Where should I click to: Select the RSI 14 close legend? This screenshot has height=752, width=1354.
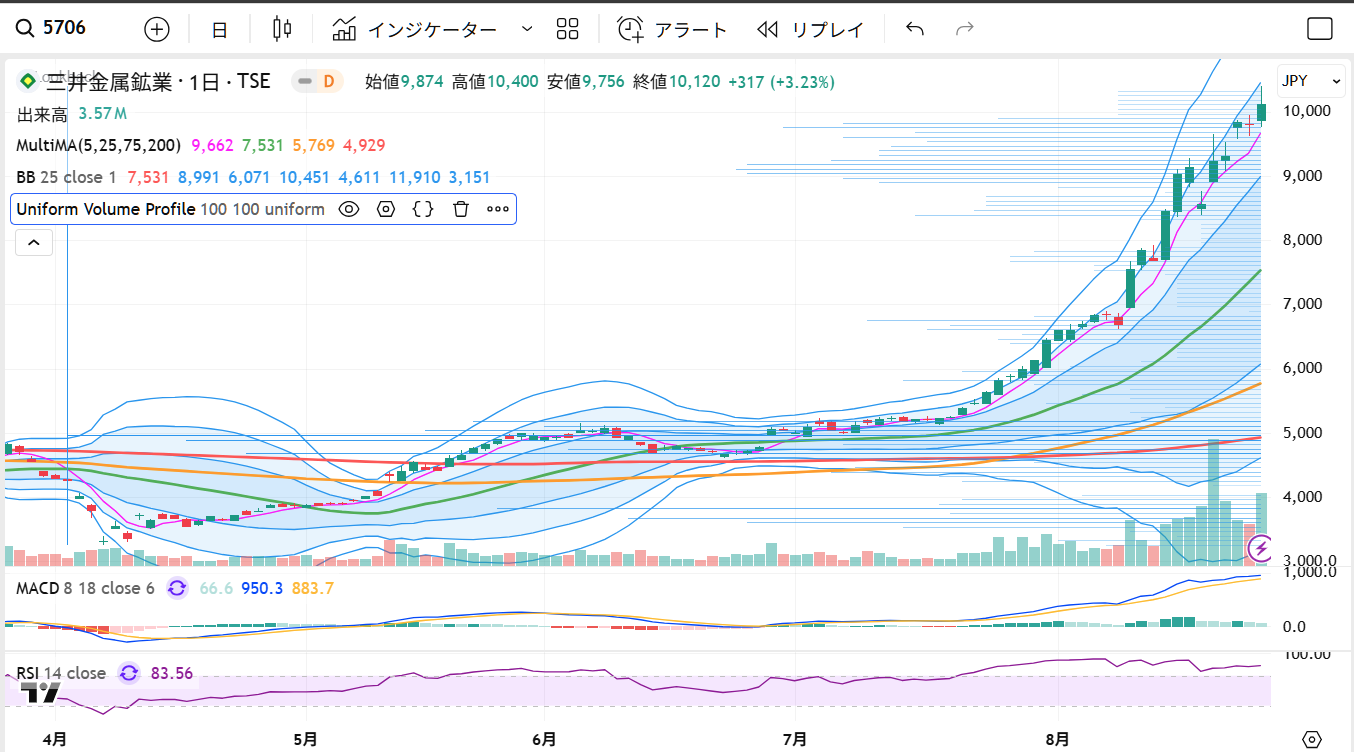61,673
